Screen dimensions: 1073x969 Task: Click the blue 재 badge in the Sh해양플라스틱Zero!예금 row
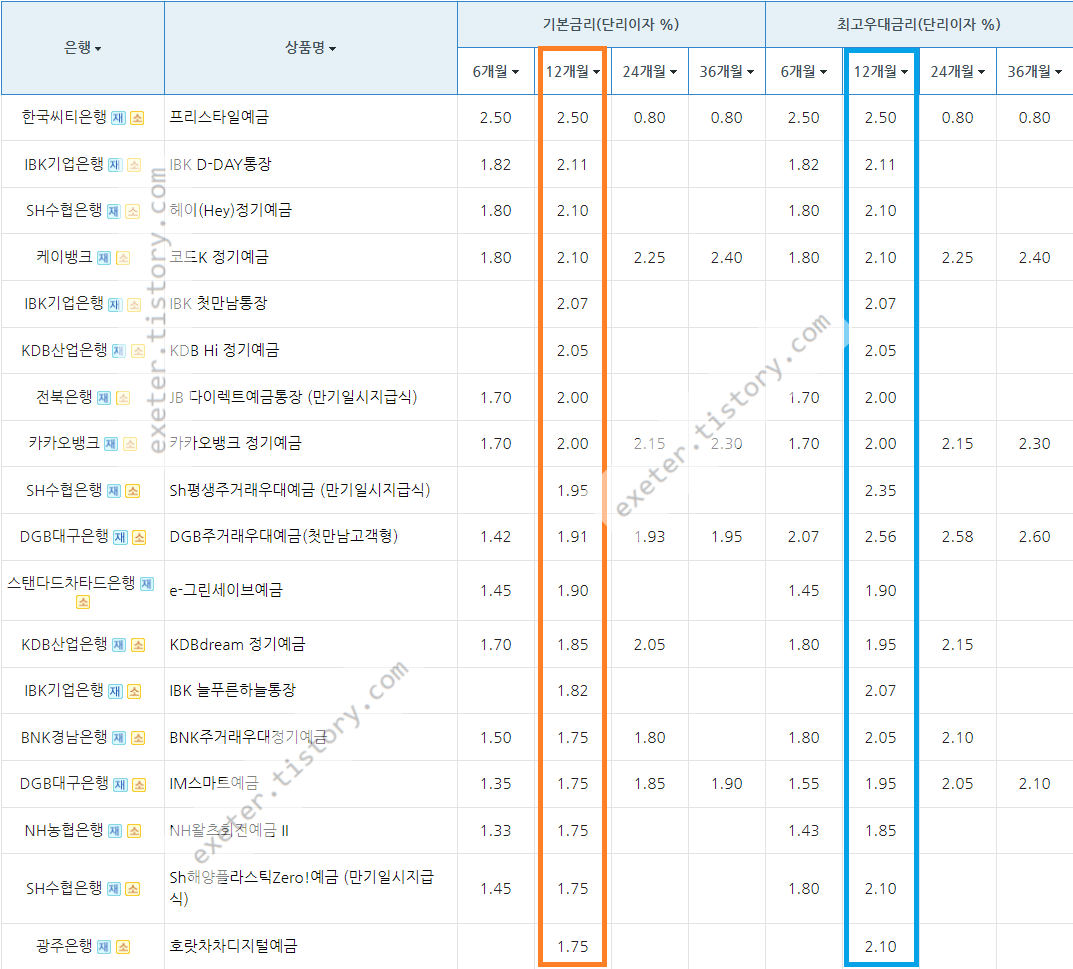[x=114, y=889]
